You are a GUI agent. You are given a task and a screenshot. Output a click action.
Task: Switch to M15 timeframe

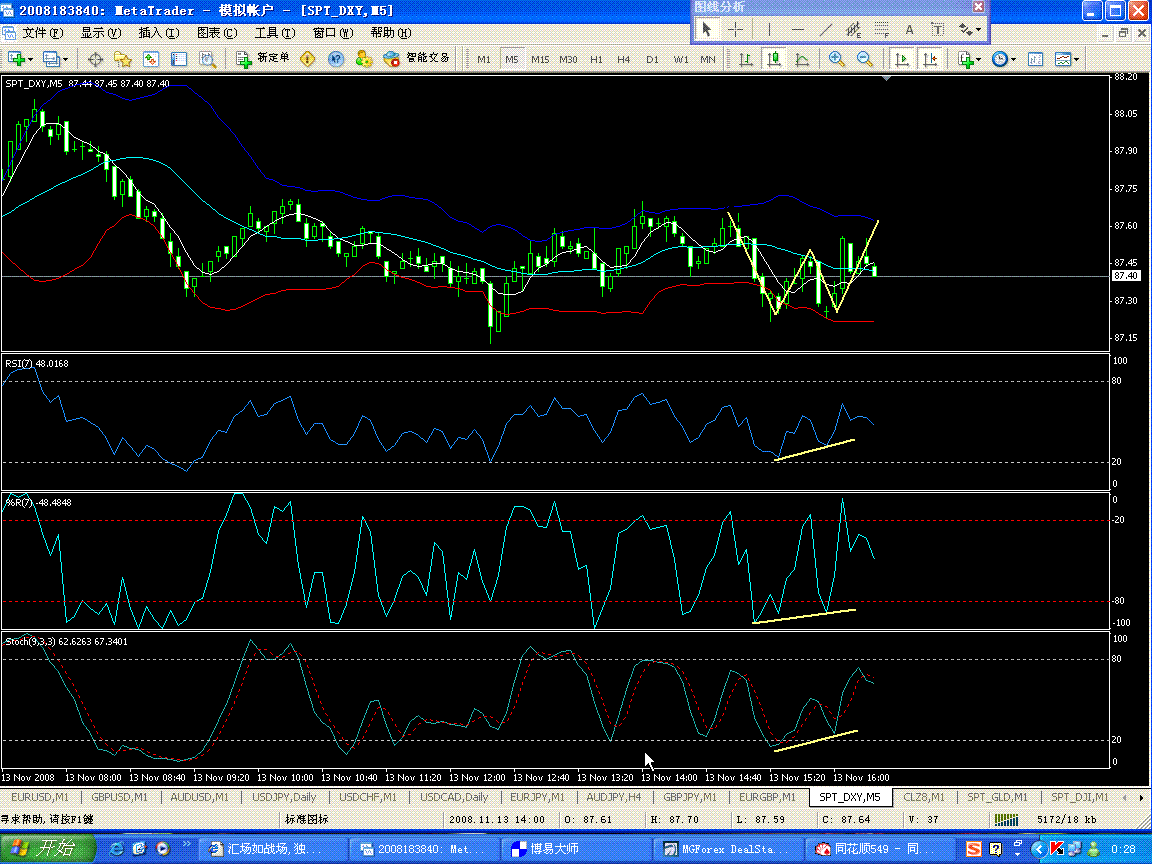click(x=540, y=60)
